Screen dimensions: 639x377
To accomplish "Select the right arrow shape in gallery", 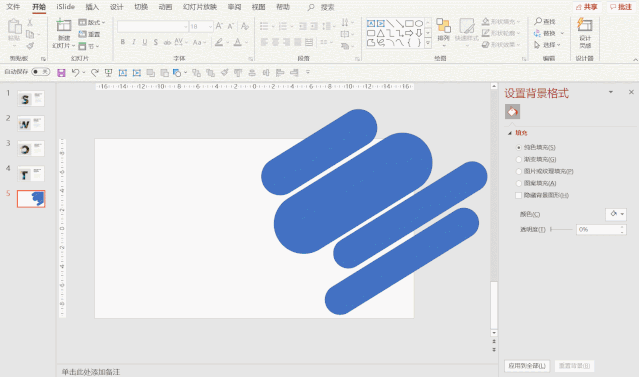I will [409, 33].
